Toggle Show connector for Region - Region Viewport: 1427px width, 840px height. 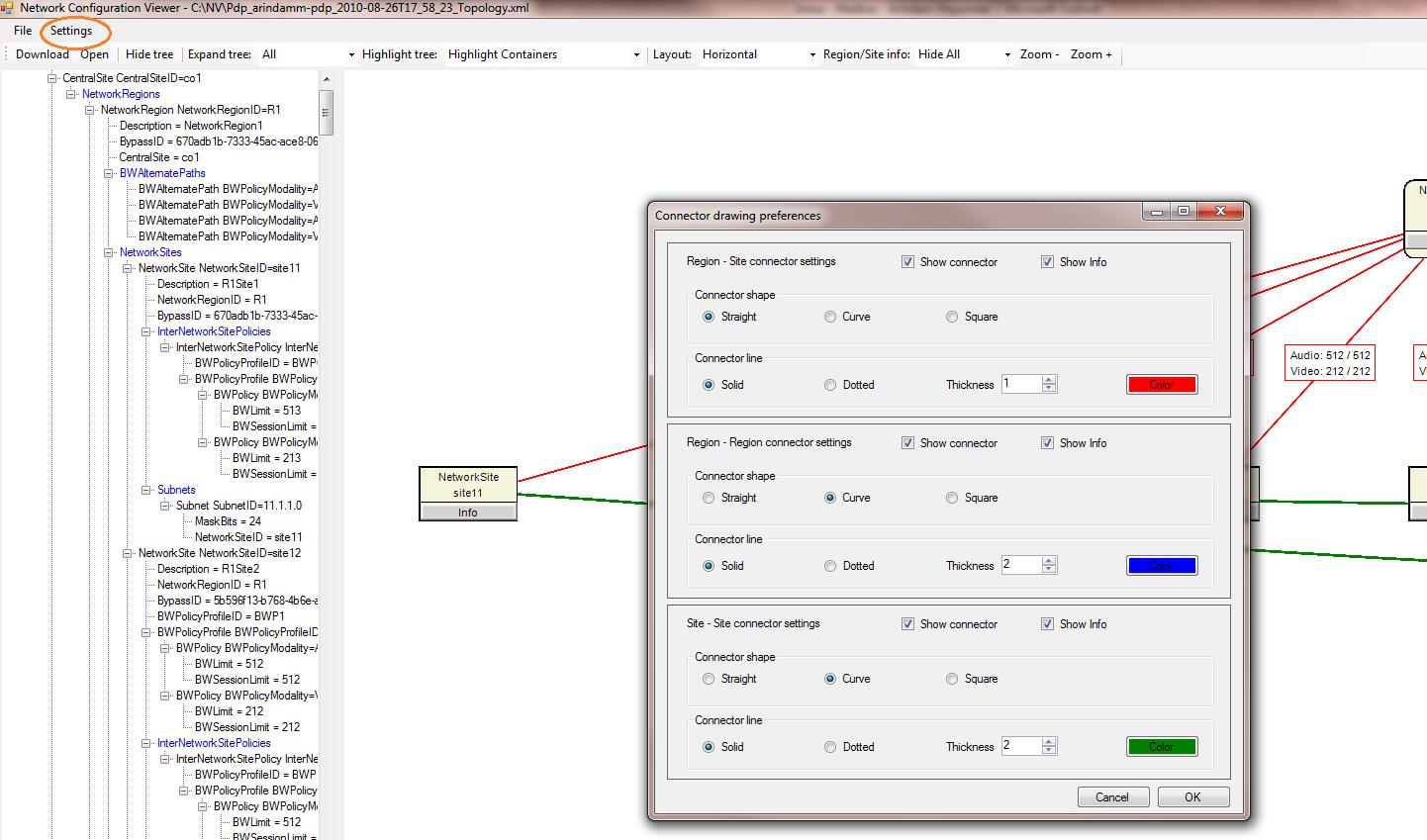point(907,443)
